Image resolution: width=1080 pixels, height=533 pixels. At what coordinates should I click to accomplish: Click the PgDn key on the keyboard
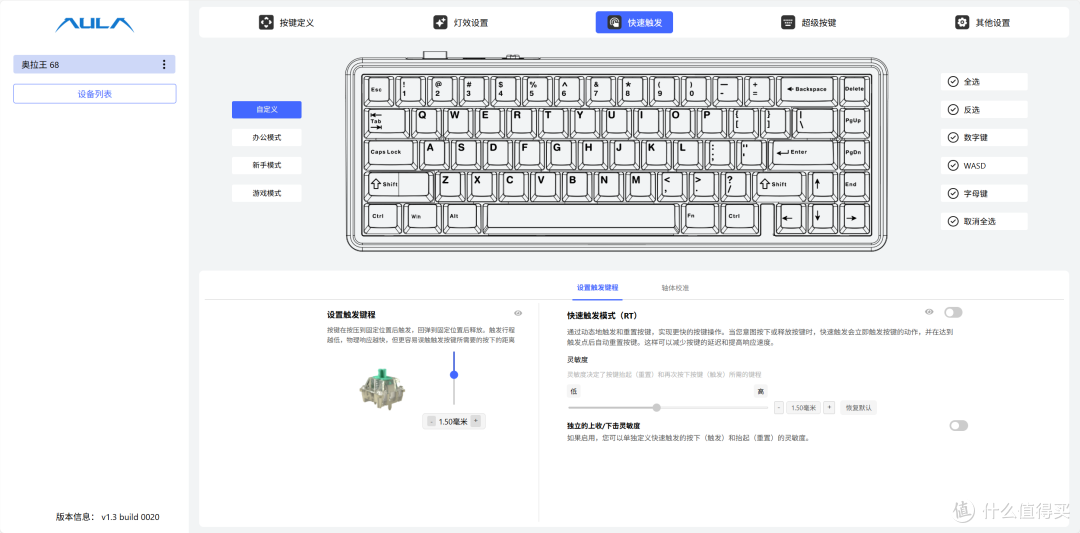coord(854,153)
